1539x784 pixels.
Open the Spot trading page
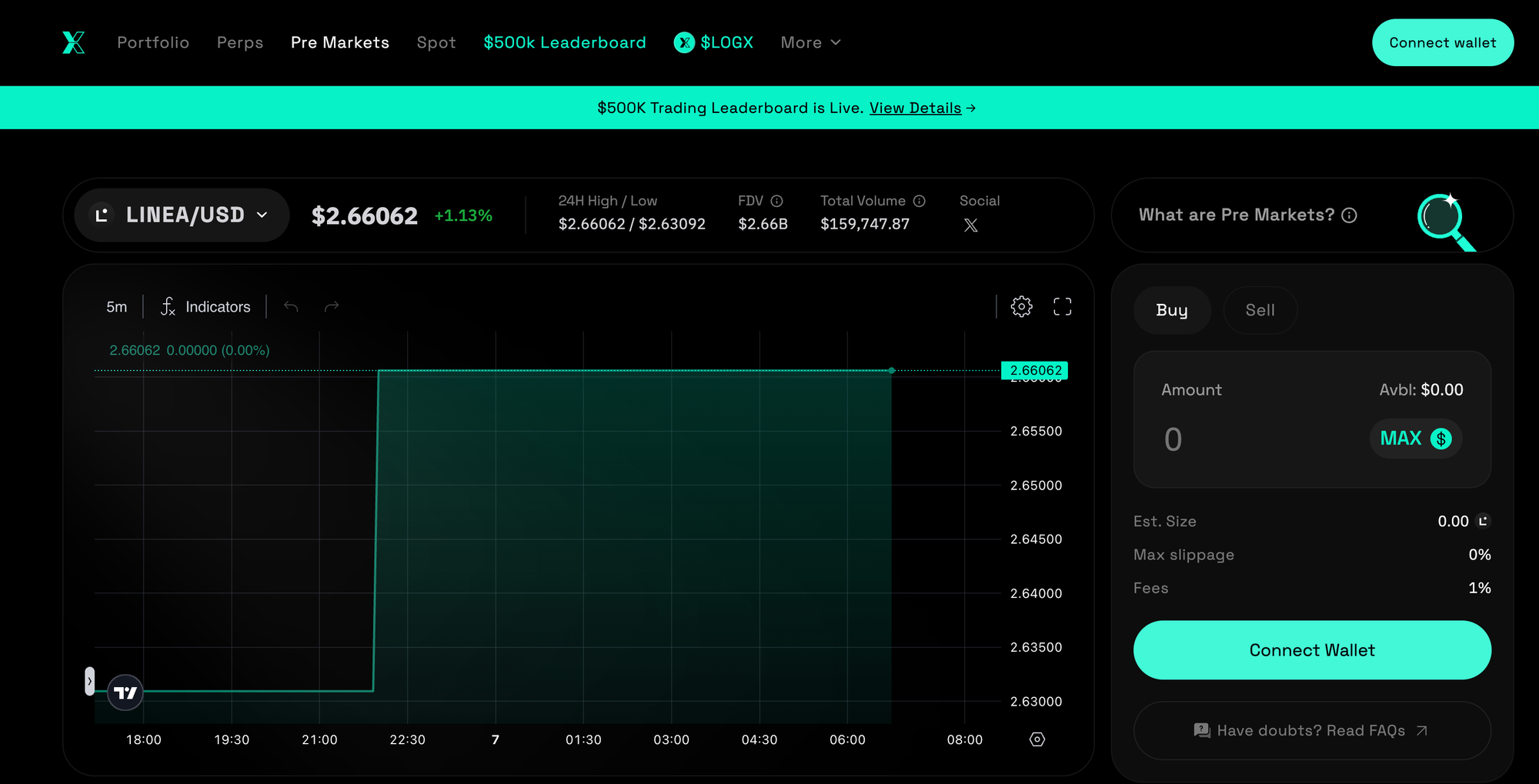pyautogui.click(x=436, y=42)
